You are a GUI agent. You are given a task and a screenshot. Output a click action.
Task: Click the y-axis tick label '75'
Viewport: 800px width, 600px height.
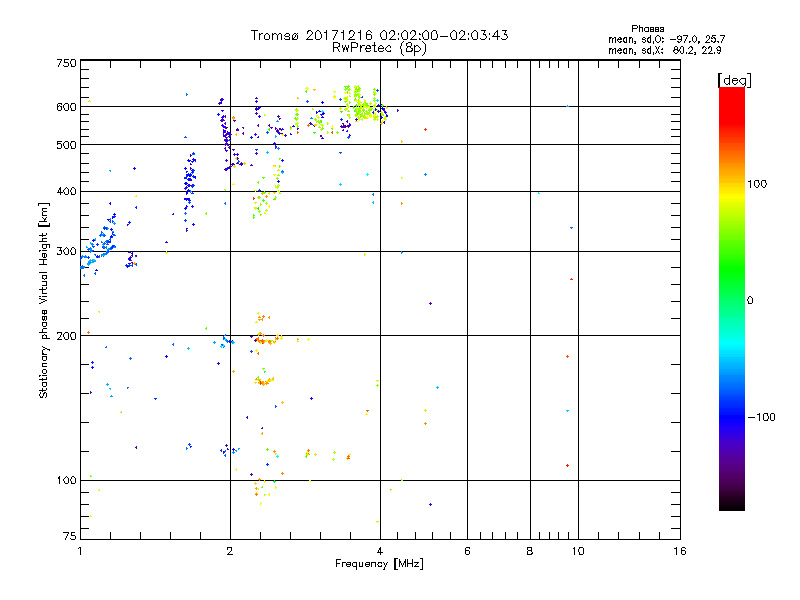70,536
